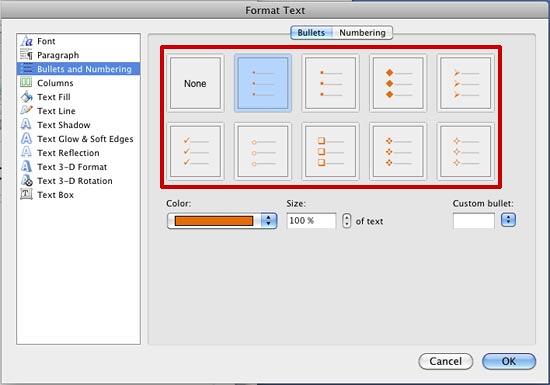
Task: Open the Font section label
Action: (46, 41)
